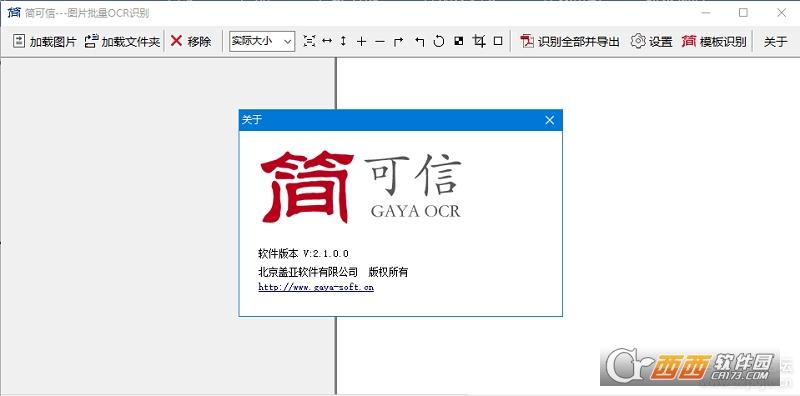Click 识别全部并导出 recognize and export
Image resolution: width=800 pixels, height=396 pixels.
[569, 41]
